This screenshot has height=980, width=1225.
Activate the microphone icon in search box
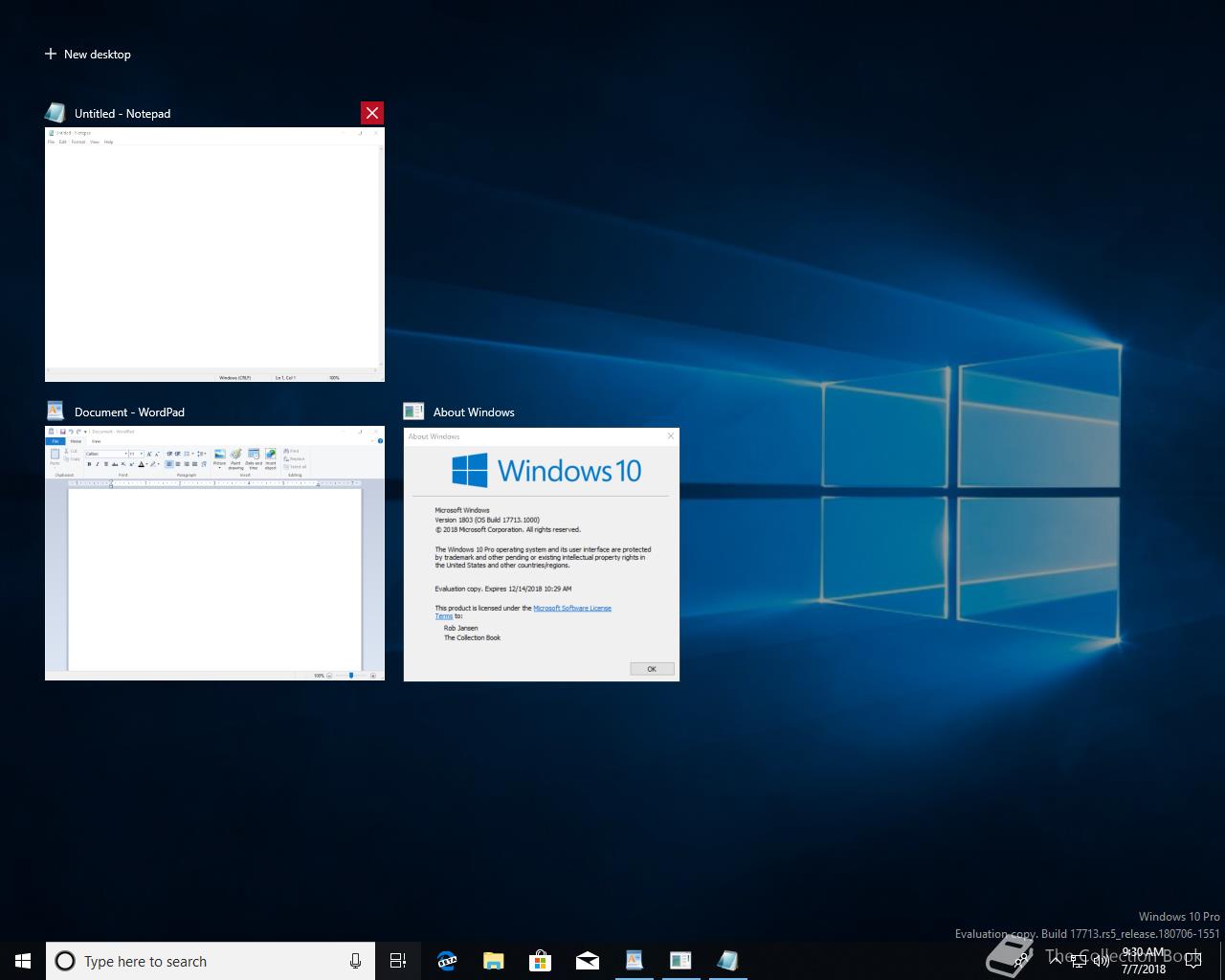[x=355, y=961]
